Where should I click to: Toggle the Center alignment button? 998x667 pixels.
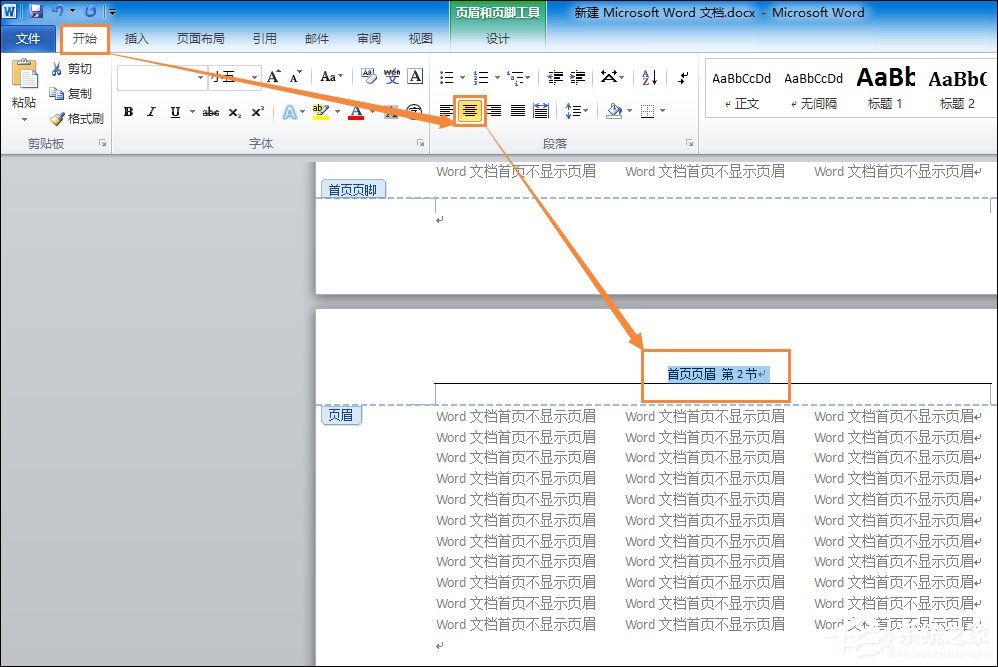pos(469,111)
